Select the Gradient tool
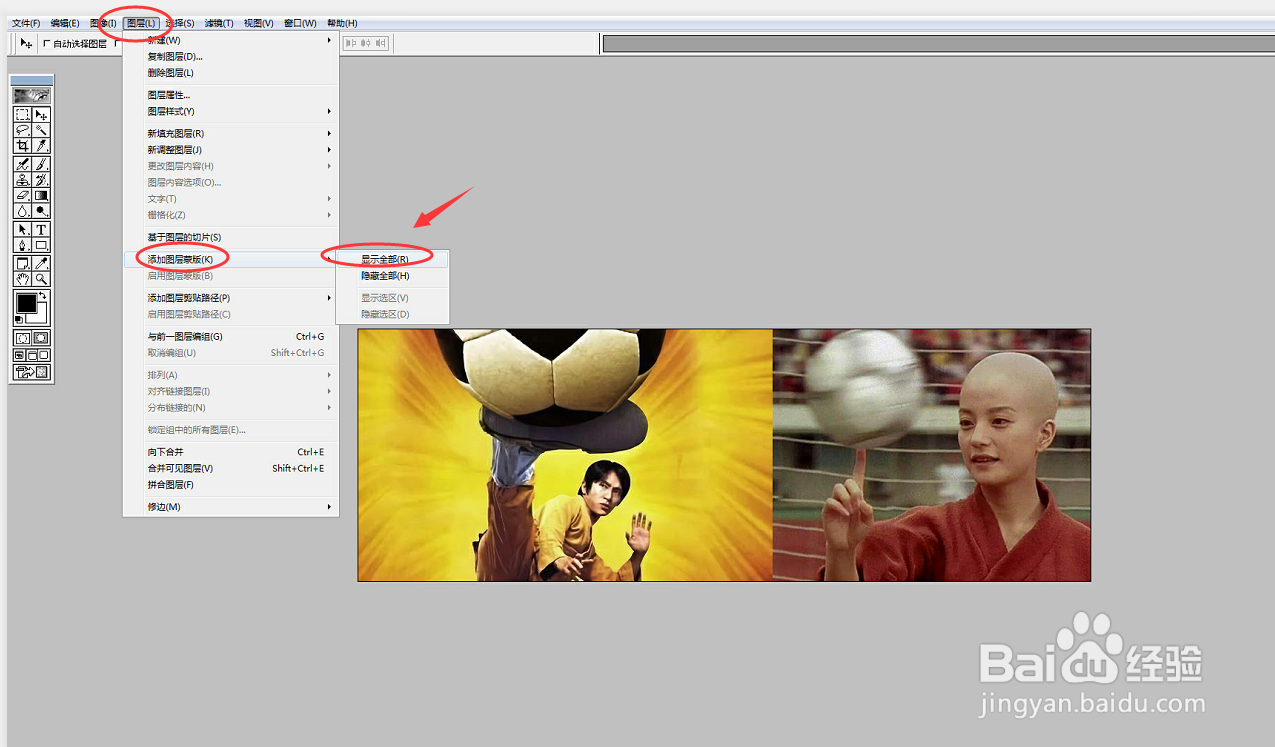 42,195
